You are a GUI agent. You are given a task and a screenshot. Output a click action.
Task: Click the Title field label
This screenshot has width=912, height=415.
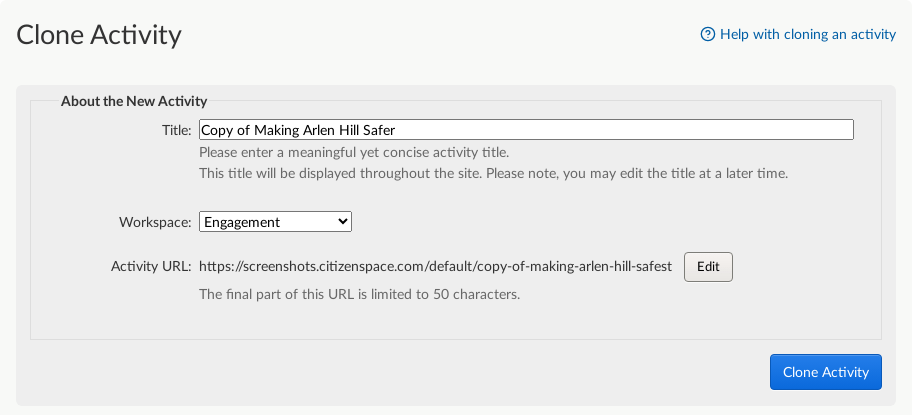pyautogui.click(x=176, y=130)
